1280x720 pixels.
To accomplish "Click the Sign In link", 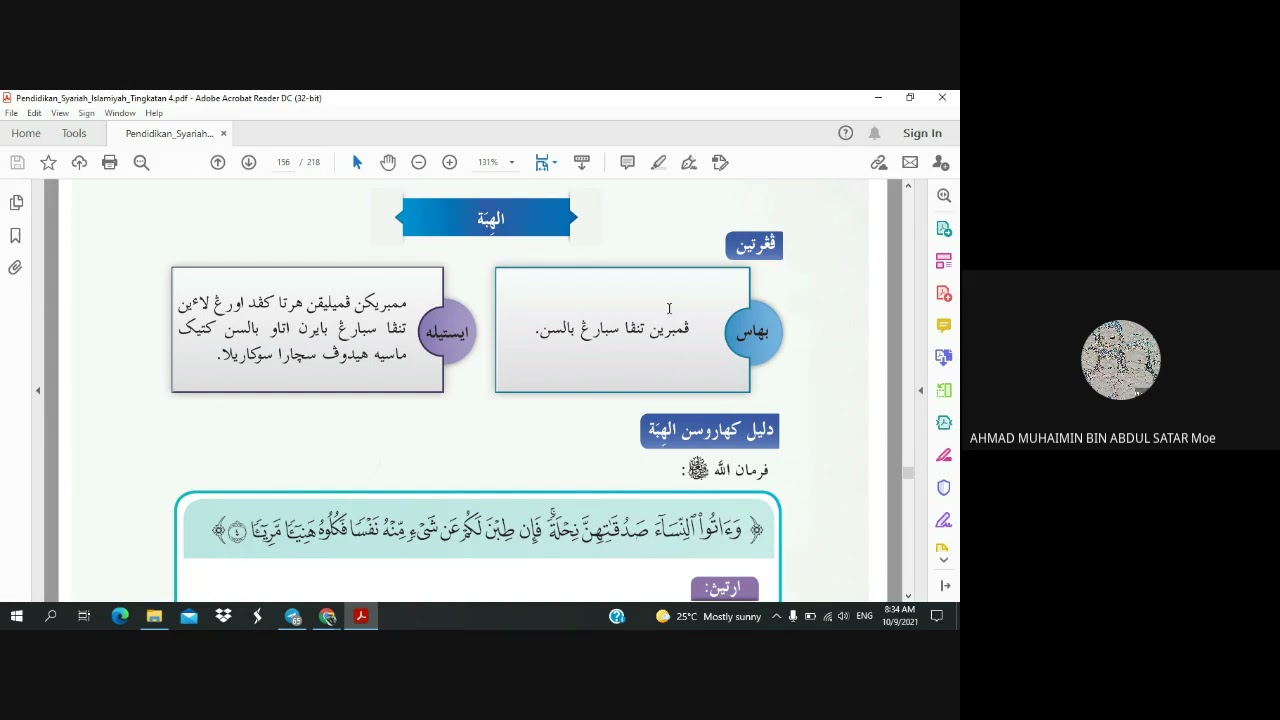I will 922,133.
